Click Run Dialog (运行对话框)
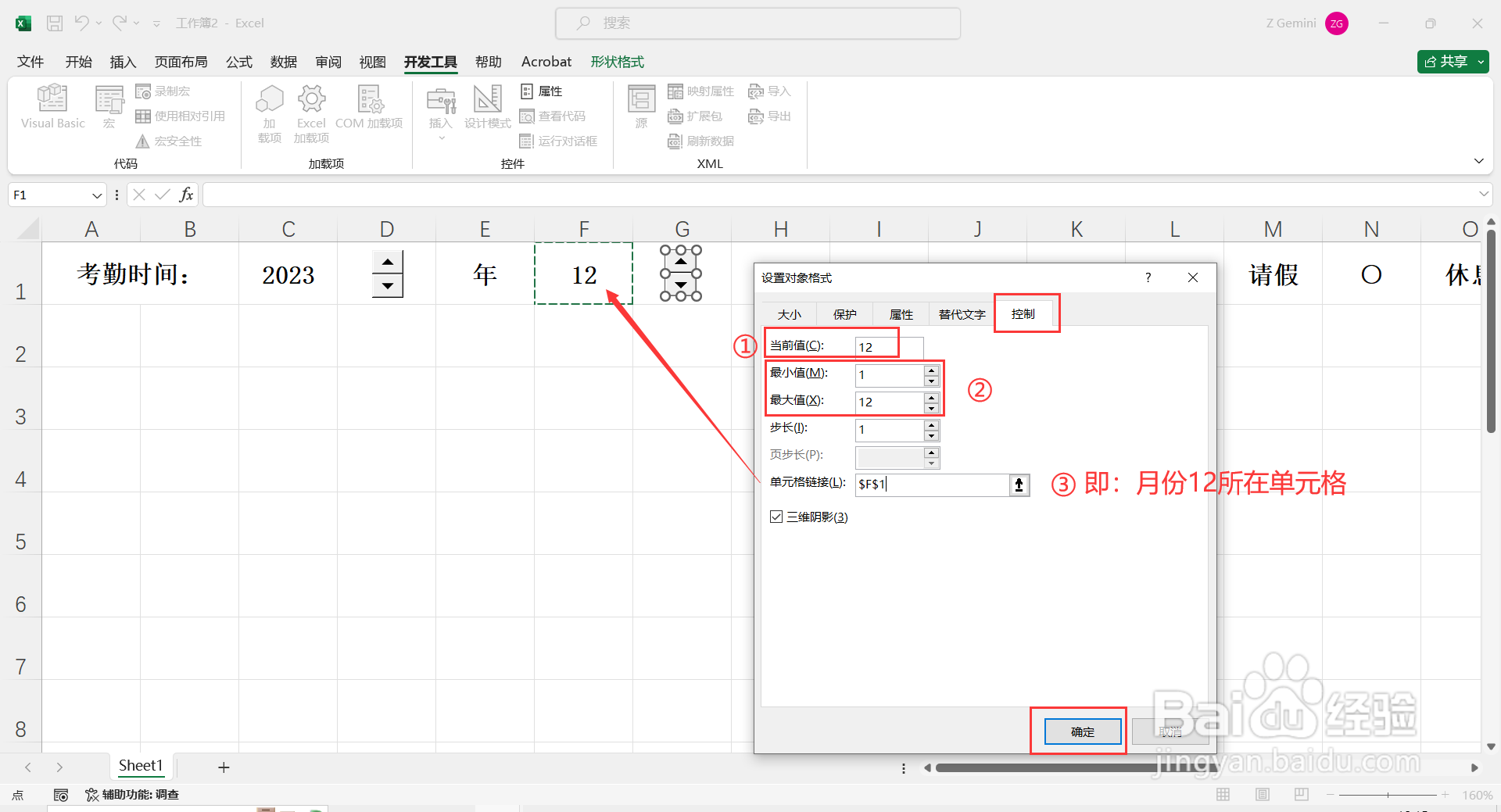1501x812 pixels. tap(558, 141)
